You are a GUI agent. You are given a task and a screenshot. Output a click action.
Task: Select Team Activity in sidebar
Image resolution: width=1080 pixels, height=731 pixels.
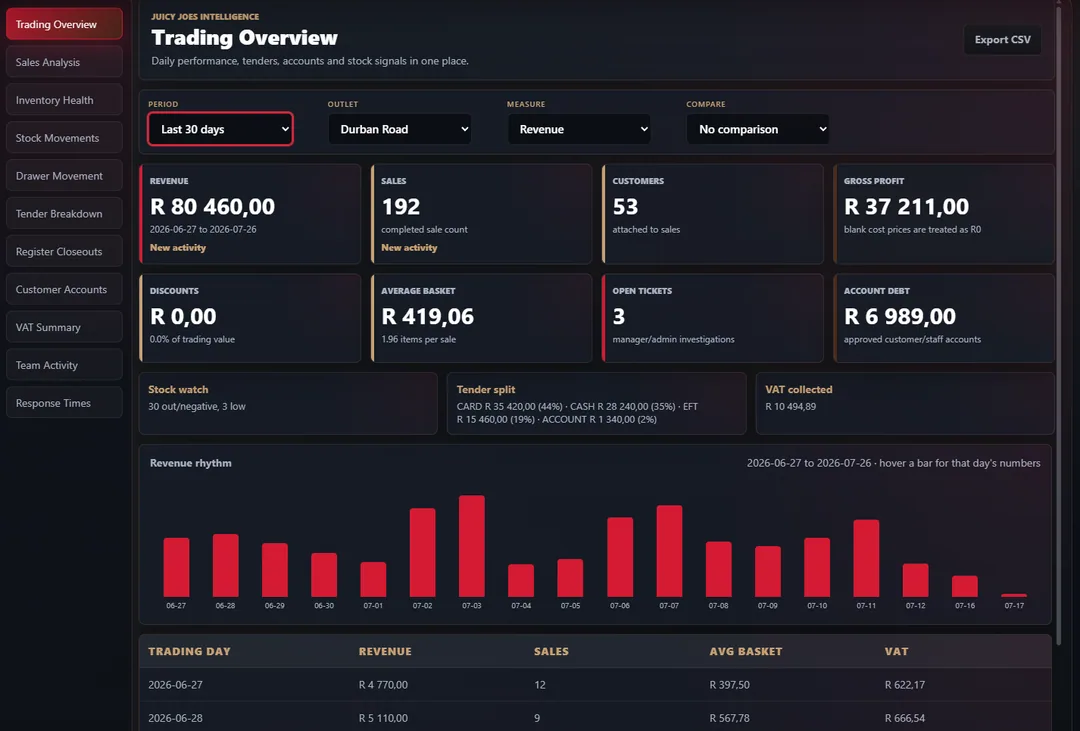point(64,365)
